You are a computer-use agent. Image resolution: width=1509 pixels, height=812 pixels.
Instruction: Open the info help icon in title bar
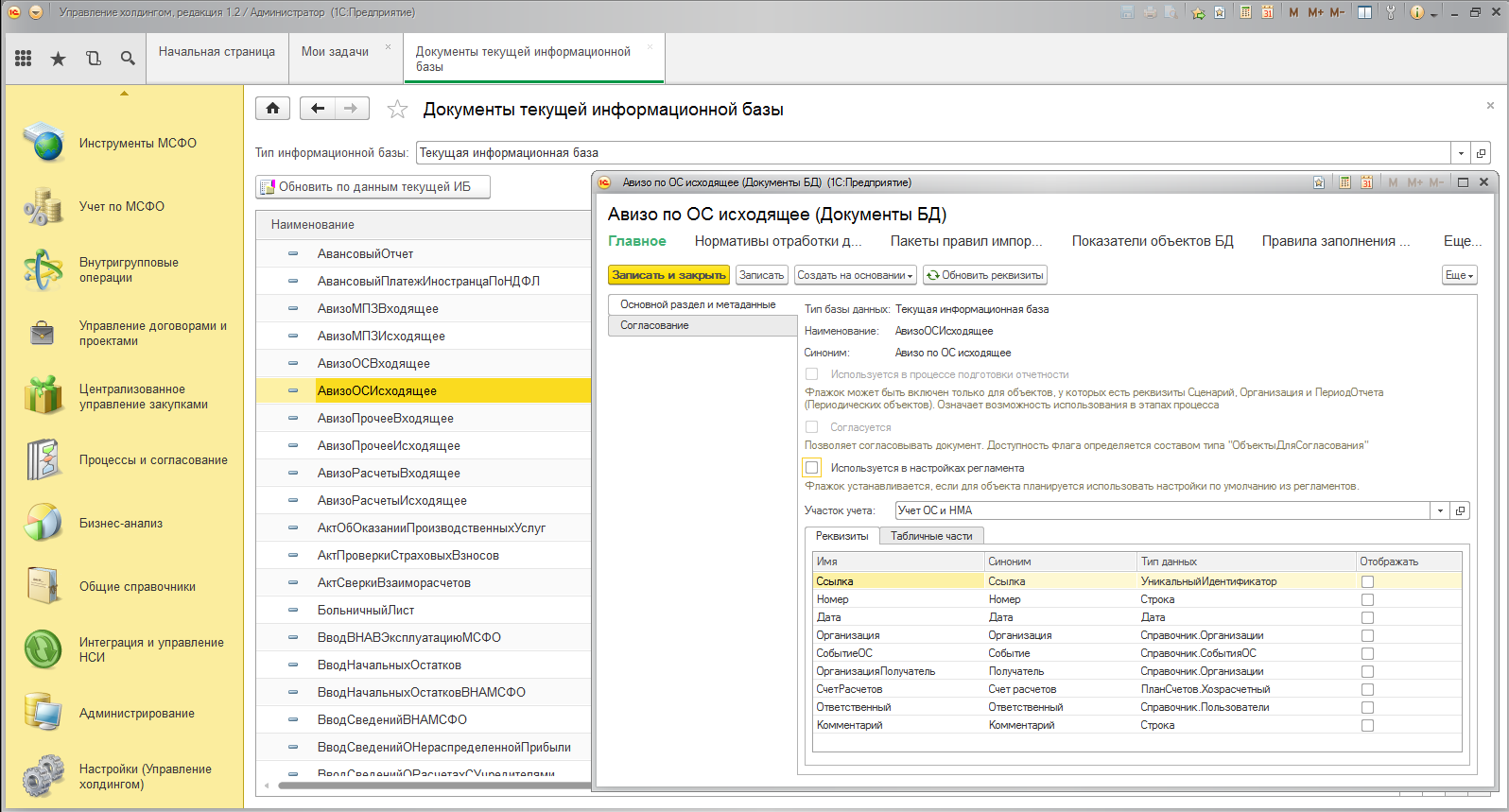1416,12
